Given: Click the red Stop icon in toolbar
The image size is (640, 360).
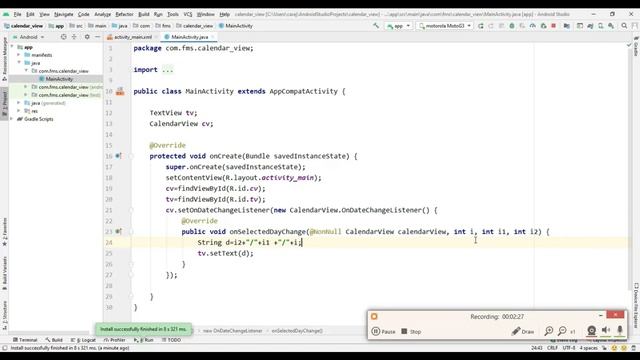Looking at the screenshot, I should pyautogui.click(x=553, y=26).
